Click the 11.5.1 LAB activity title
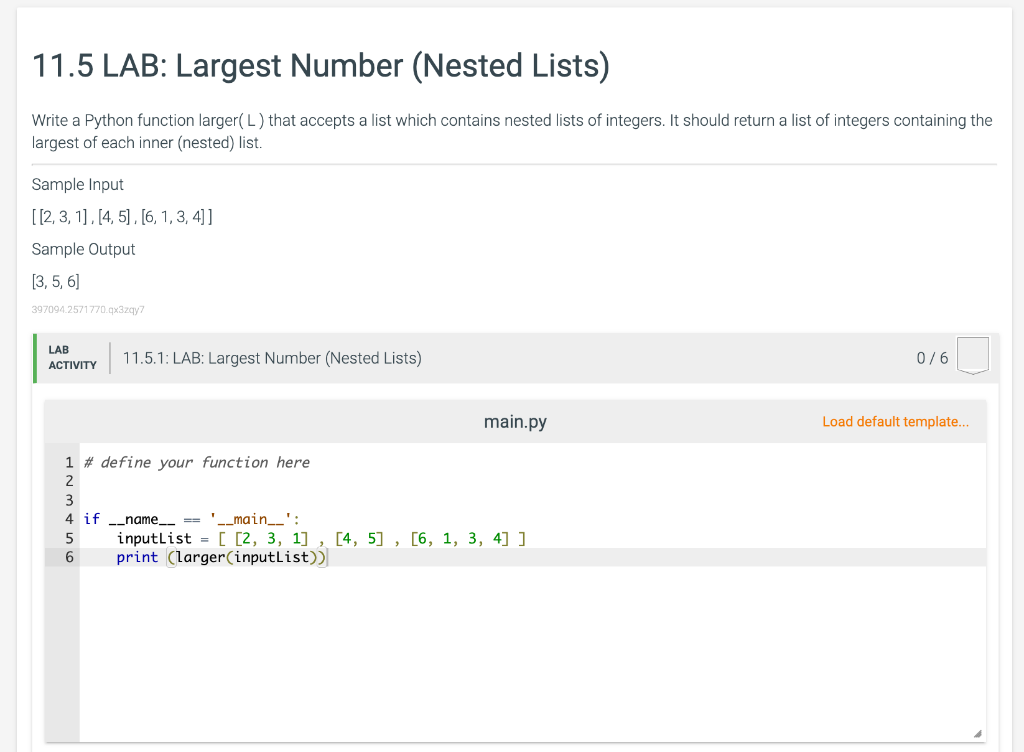 point(271,357)
